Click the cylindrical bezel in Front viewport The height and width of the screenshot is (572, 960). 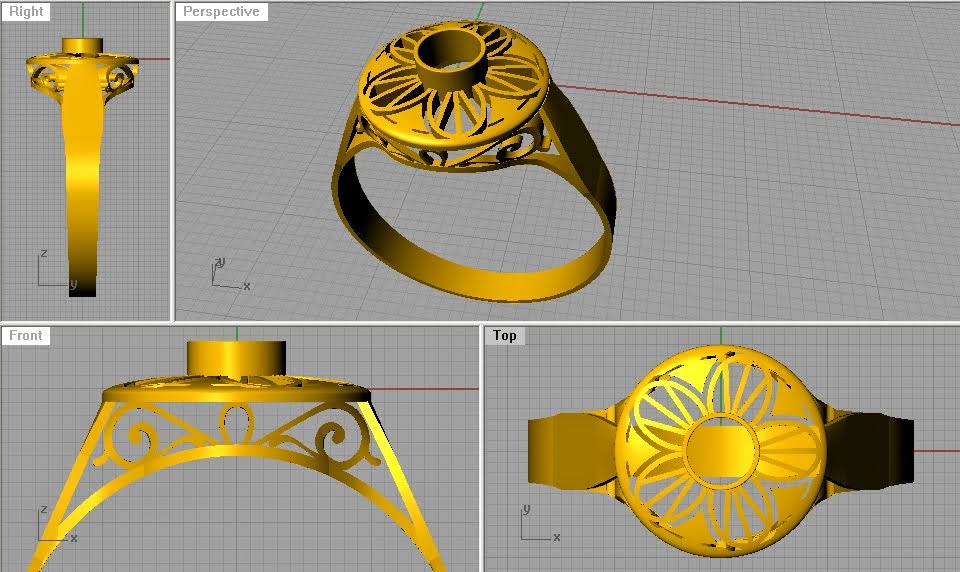(236, 359)
